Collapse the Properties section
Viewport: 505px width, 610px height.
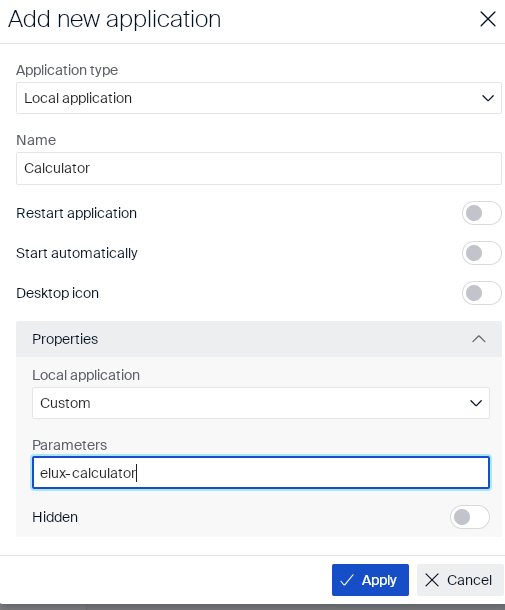[x=259, y=339]
